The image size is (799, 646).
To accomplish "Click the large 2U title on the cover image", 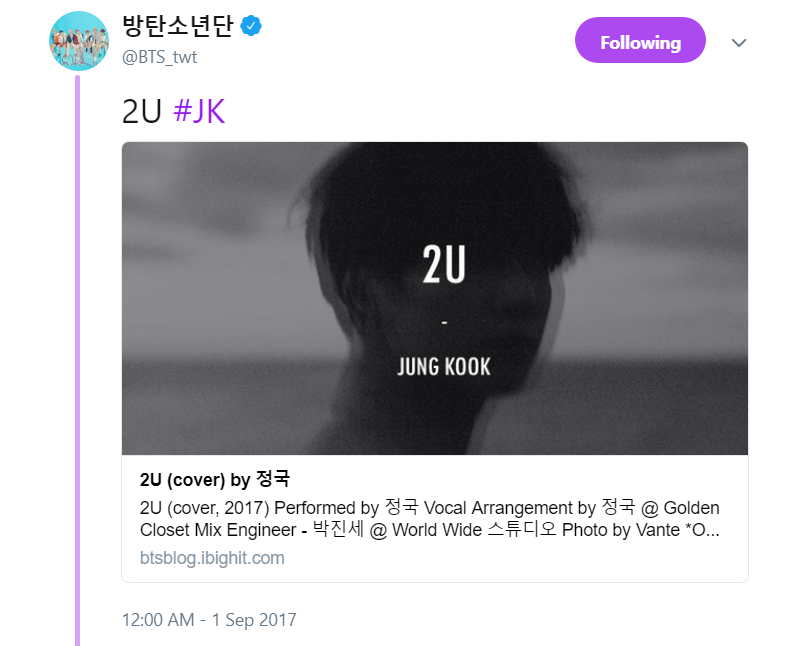I will (x=444, y=264).
